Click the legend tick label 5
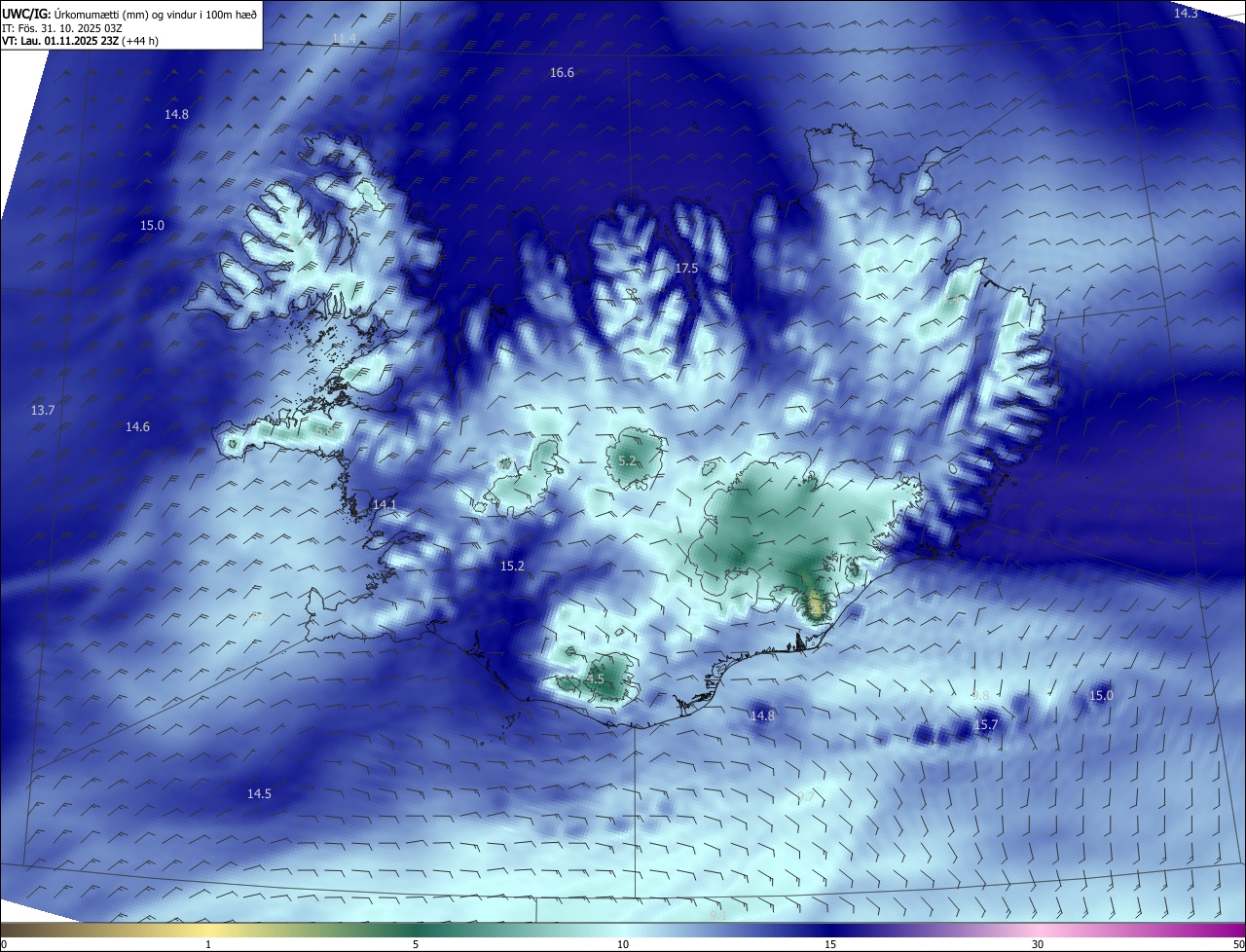 click(416, 945)
